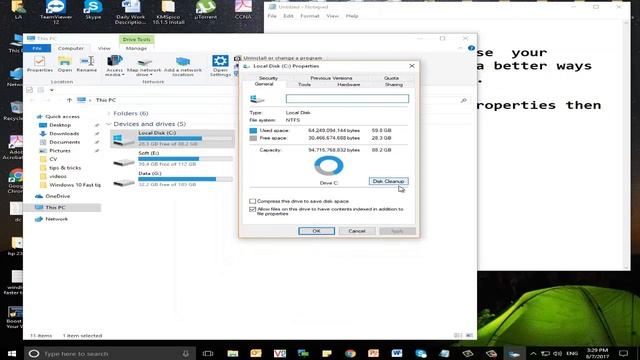
Task: Open Network in navigation pane
Action: [x=56, y=219]
